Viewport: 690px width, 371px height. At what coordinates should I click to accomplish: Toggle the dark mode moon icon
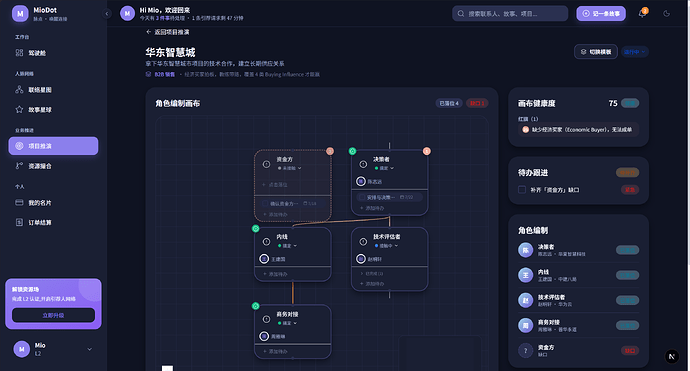click(x=667, y=14)
